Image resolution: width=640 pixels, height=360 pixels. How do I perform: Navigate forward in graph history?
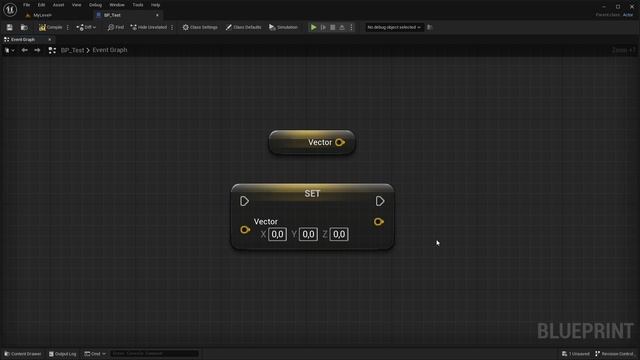pyautogui.click(x=37, y=50)
